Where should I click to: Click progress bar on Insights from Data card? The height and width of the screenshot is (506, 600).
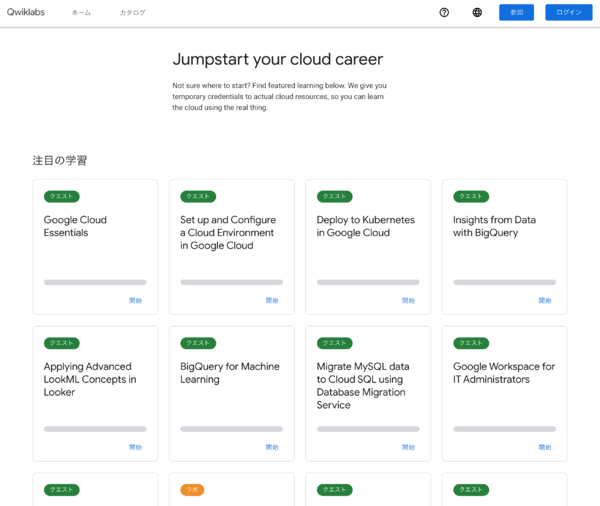pyautogui.click(x=504, y=282)
